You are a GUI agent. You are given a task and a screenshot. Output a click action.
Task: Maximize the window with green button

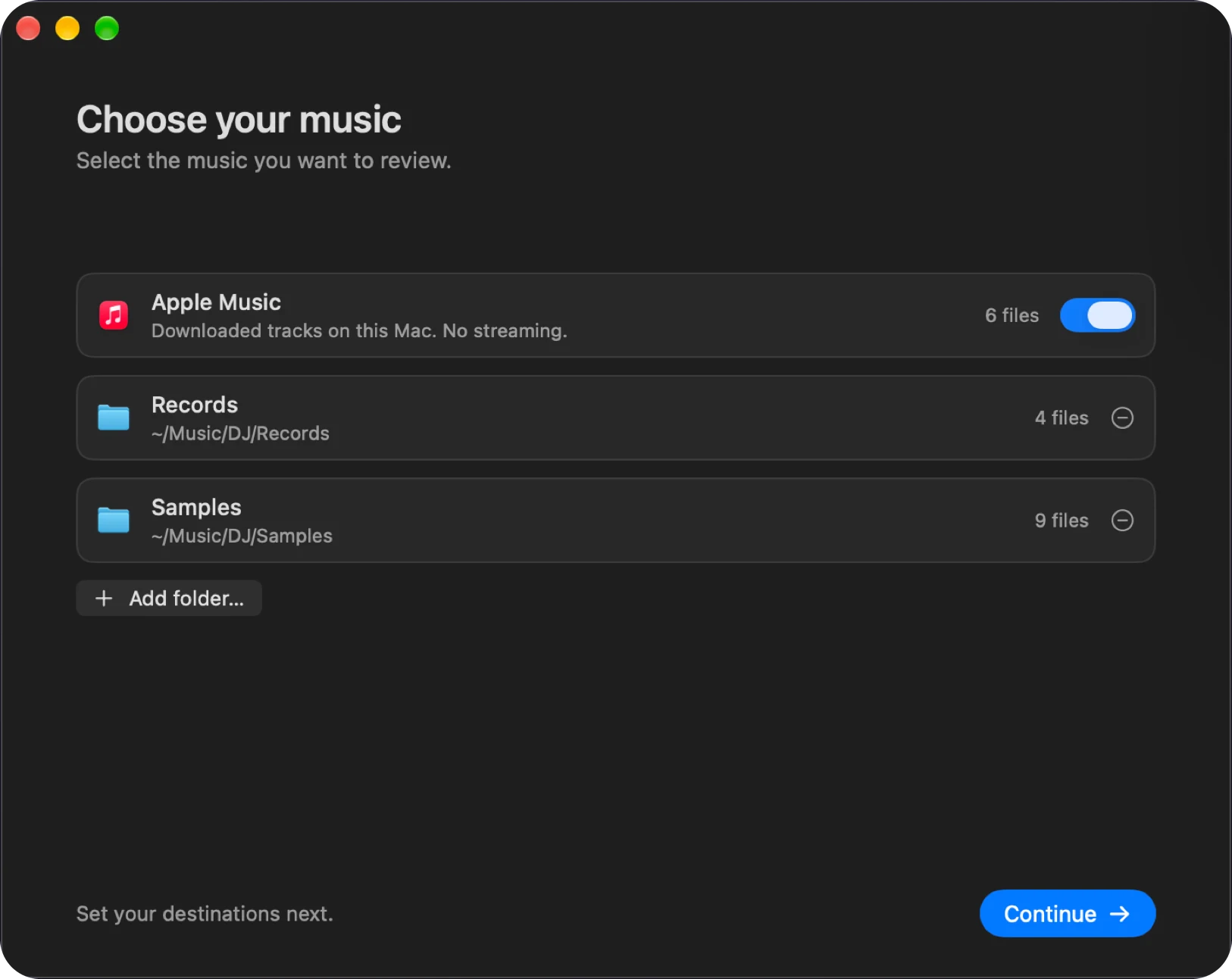click(107, 28)
